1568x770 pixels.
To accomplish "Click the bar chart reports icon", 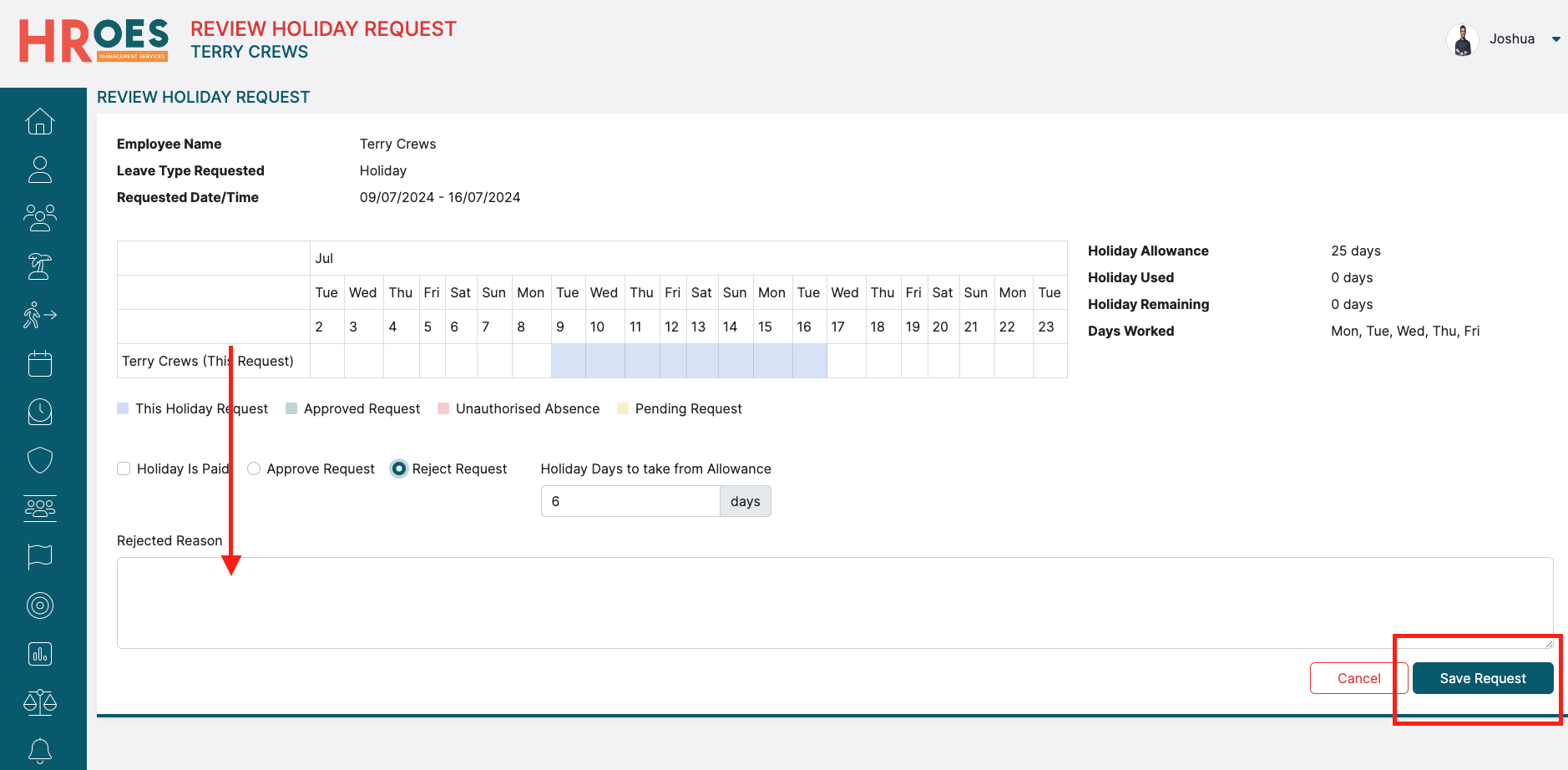I will (x=40, y=654).
